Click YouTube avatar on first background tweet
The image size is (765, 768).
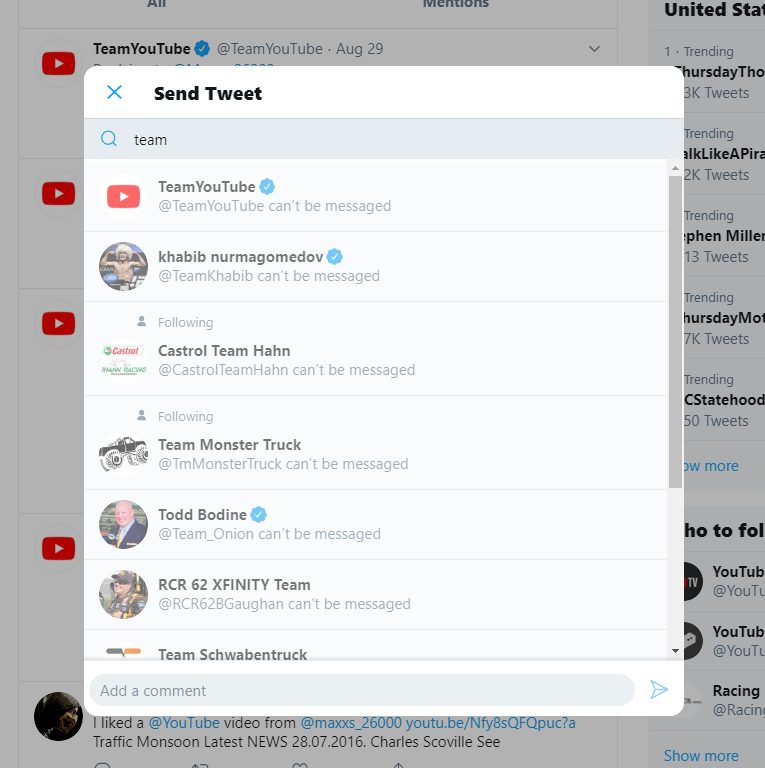[58, 64]
